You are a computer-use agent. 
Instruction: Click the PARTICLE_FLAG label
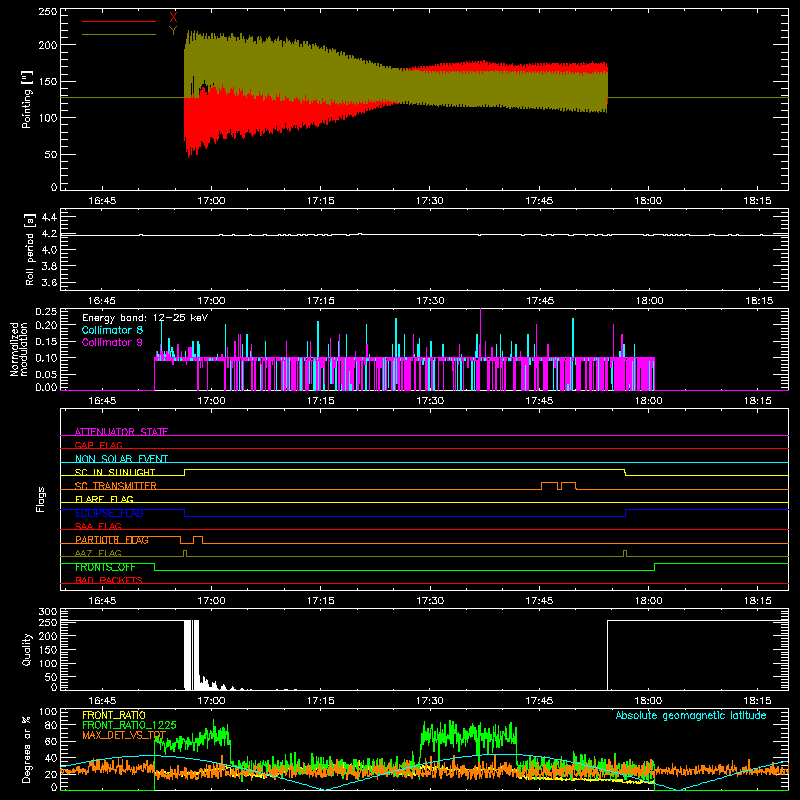pos(112,540)
